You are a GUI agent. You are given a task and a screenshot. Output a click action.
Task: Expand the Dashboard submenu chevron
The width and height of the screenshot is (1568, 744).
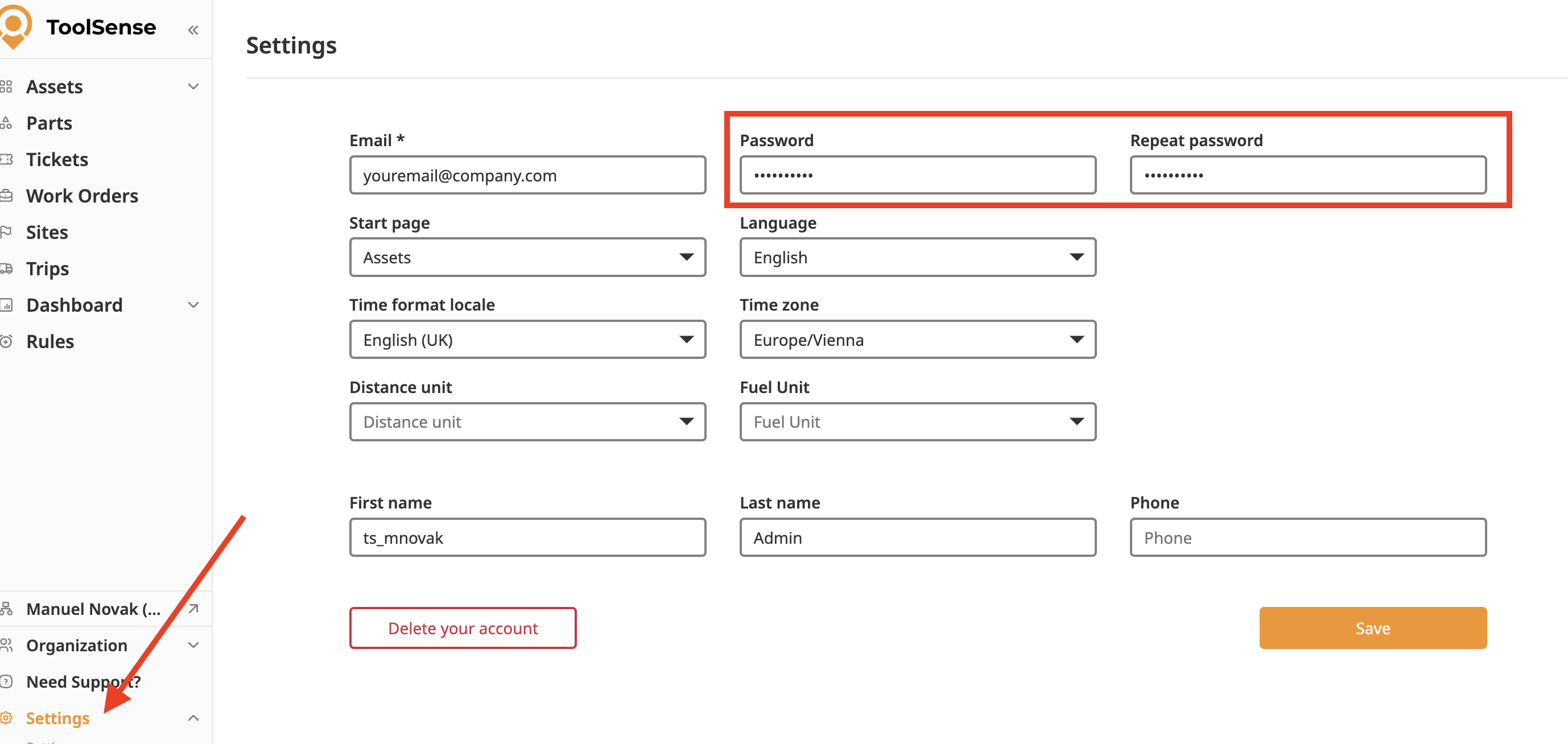[193, 305]
